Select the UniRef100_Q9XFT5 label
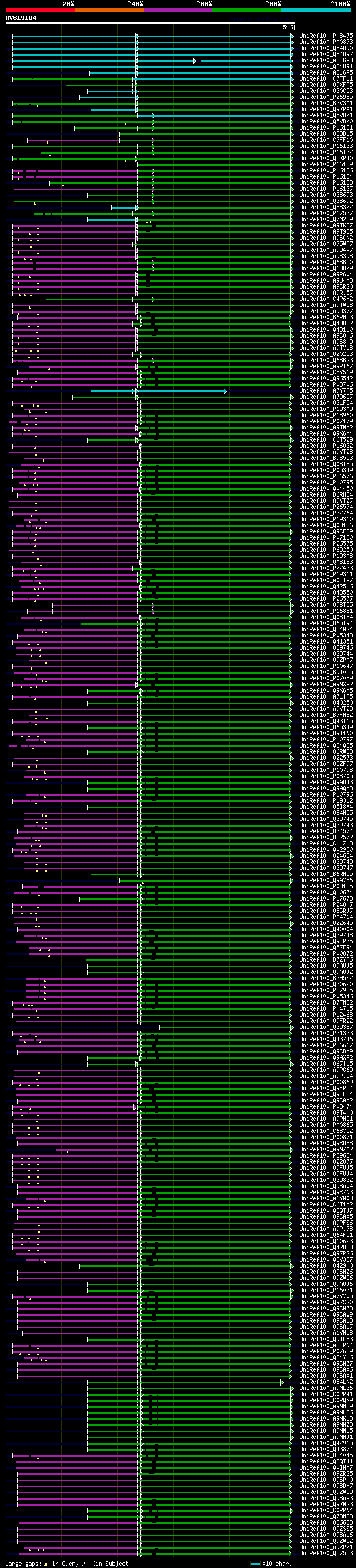 tap(325, 85)
